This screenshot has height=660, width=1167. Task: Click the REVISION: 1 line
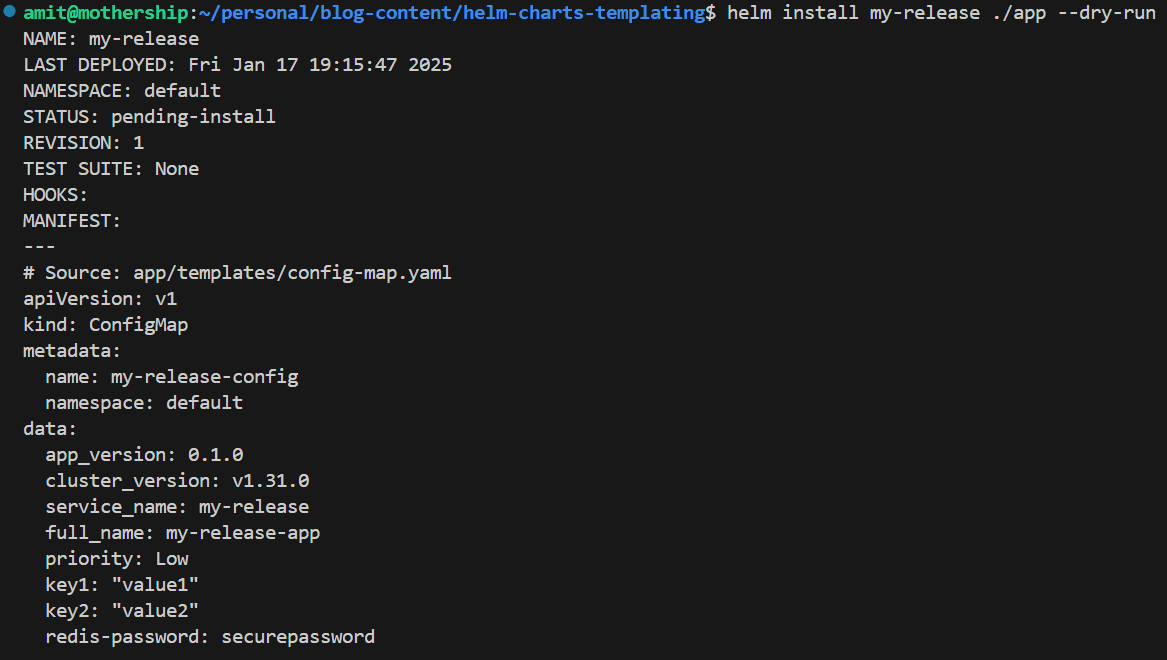tap(83, 143)
